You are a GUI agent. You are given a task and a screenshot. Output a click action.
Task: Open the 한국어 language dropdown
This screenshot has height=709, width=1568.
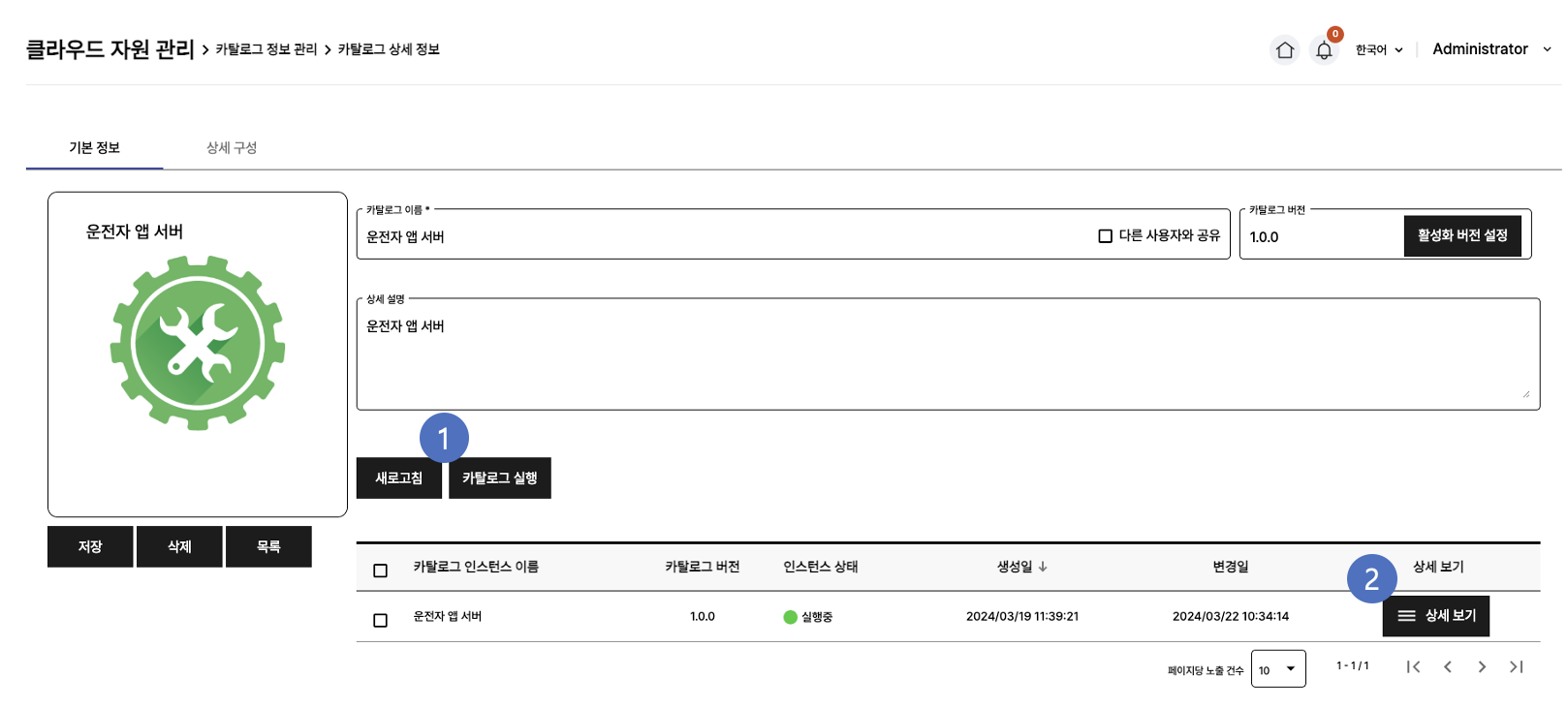[x=1379, y=49]
